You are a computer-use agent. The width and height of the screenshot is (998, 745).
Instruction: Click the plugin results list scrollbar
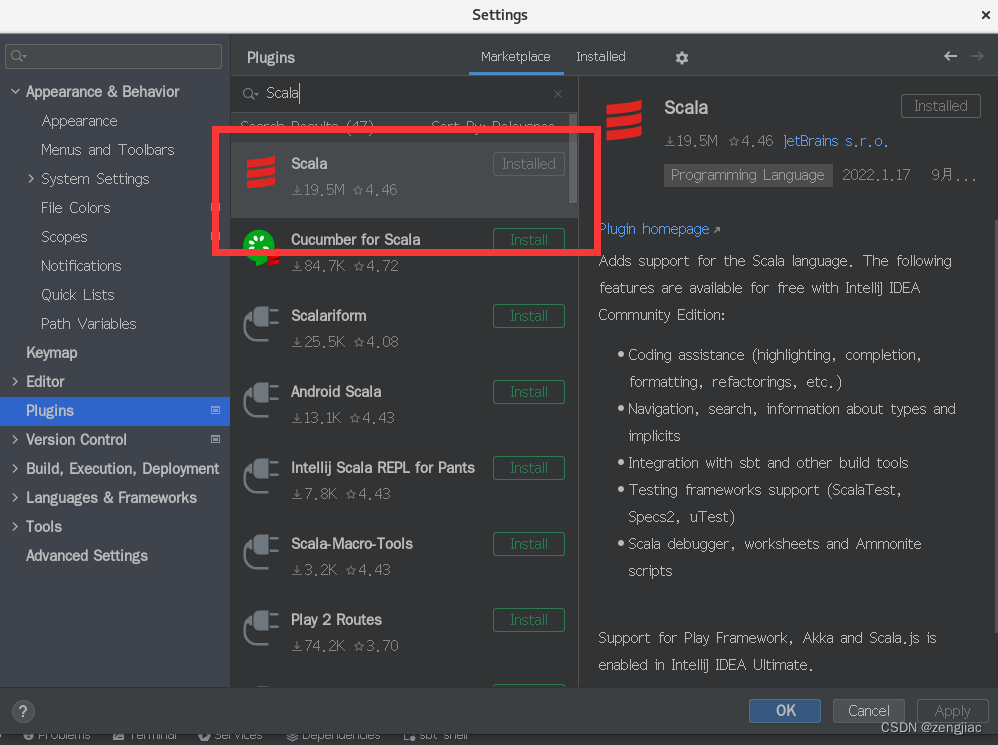pyautogui.click(x=573, y=159)
